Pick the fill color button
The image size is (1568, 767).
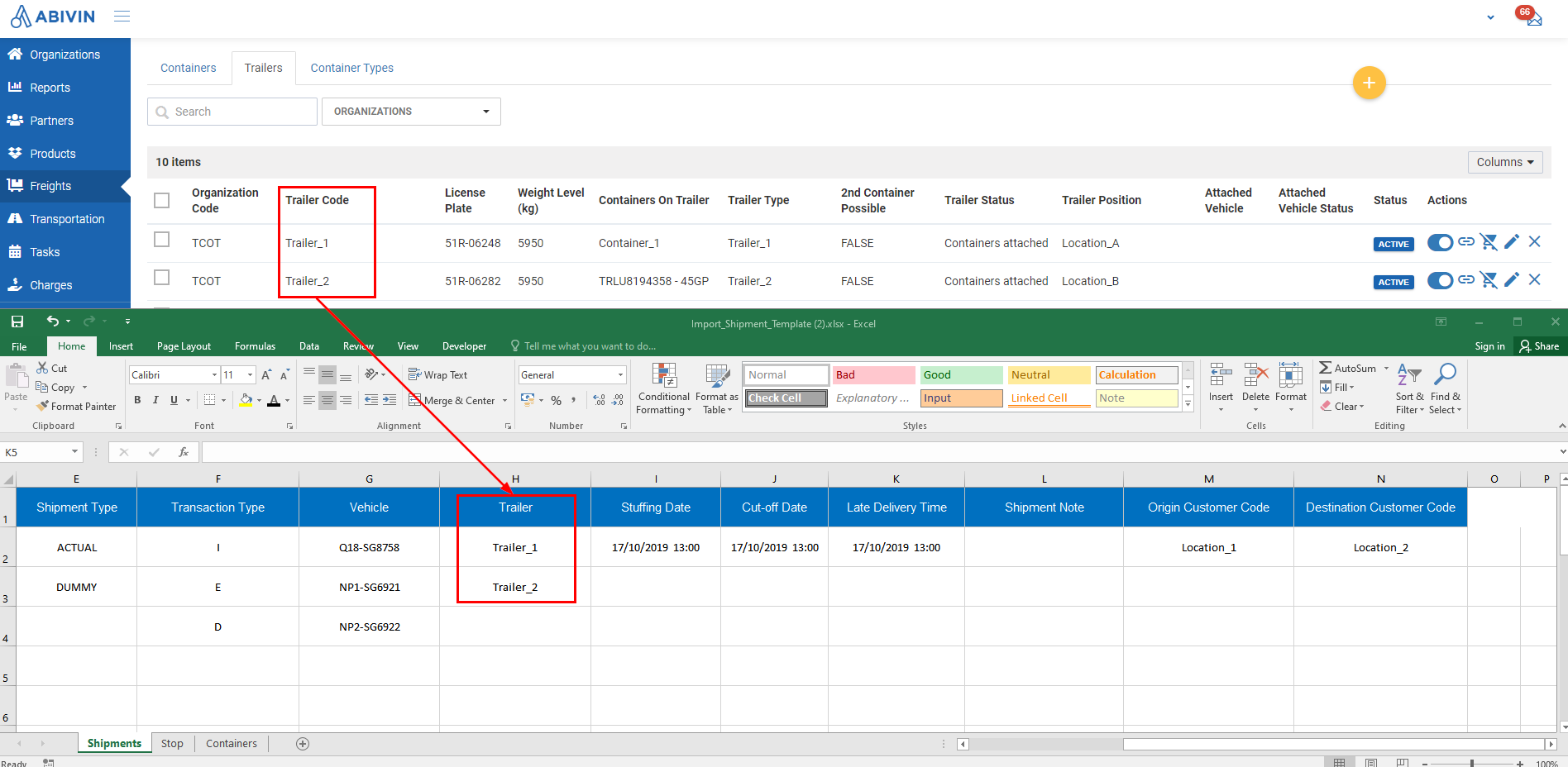click(246, 400)
